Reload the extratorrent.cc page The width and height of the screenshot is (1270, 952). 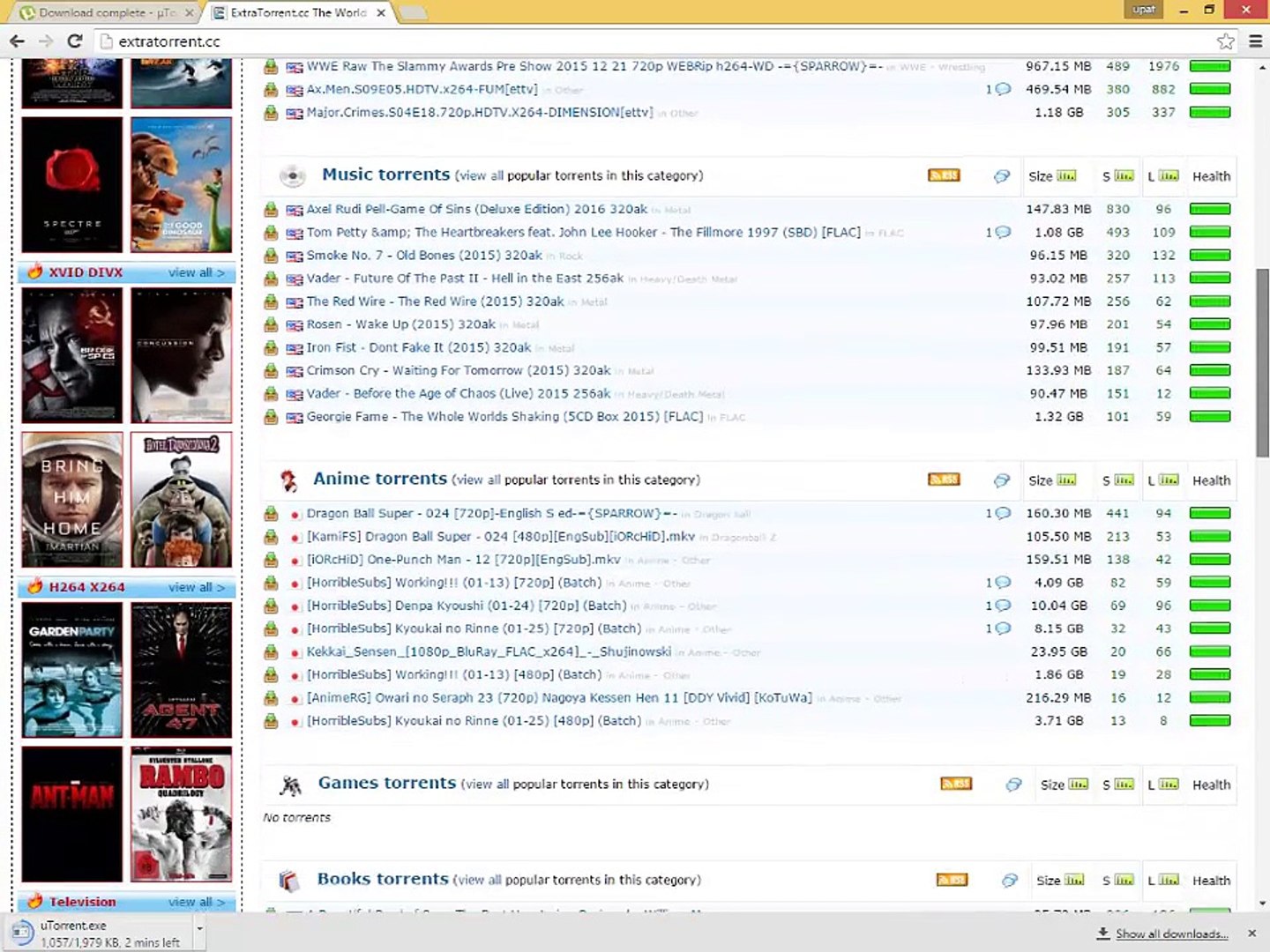(75, 41)
